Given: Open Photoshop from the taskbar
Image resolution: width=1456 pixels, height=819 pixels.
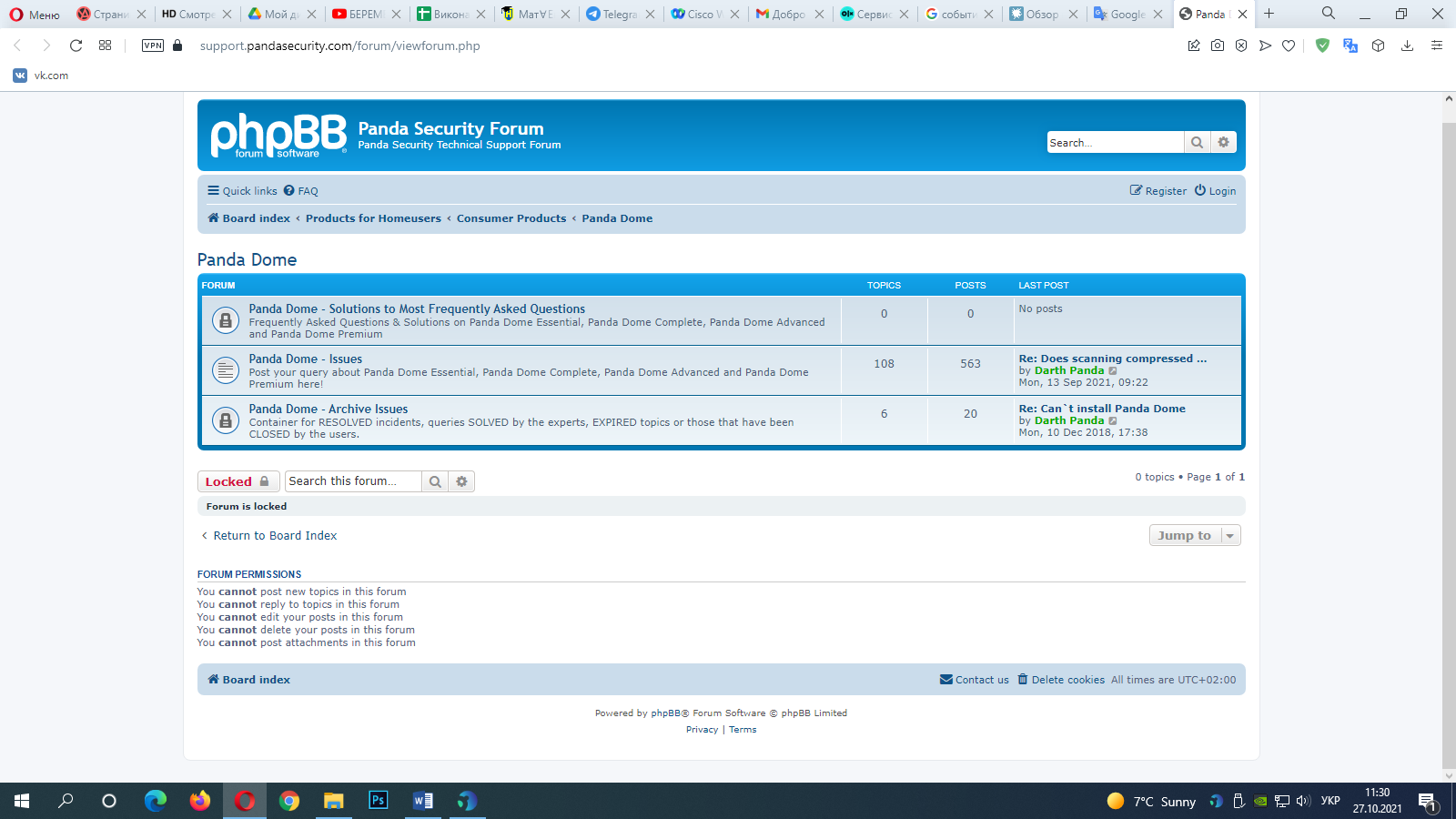Looking at the screenshot, I should click(x=378, y=801).
